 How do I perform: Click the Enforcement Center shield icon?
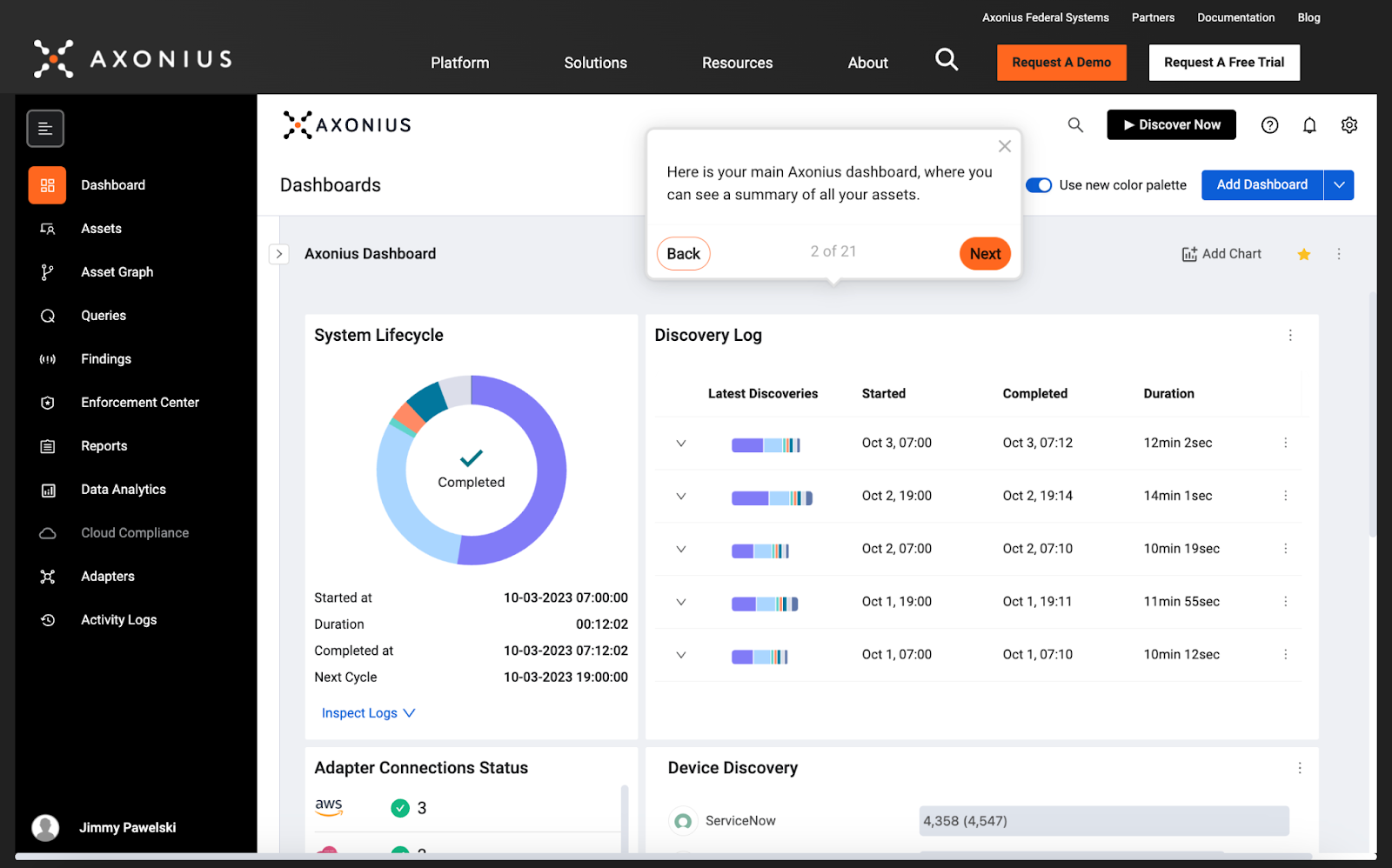(x=48, y=403)
